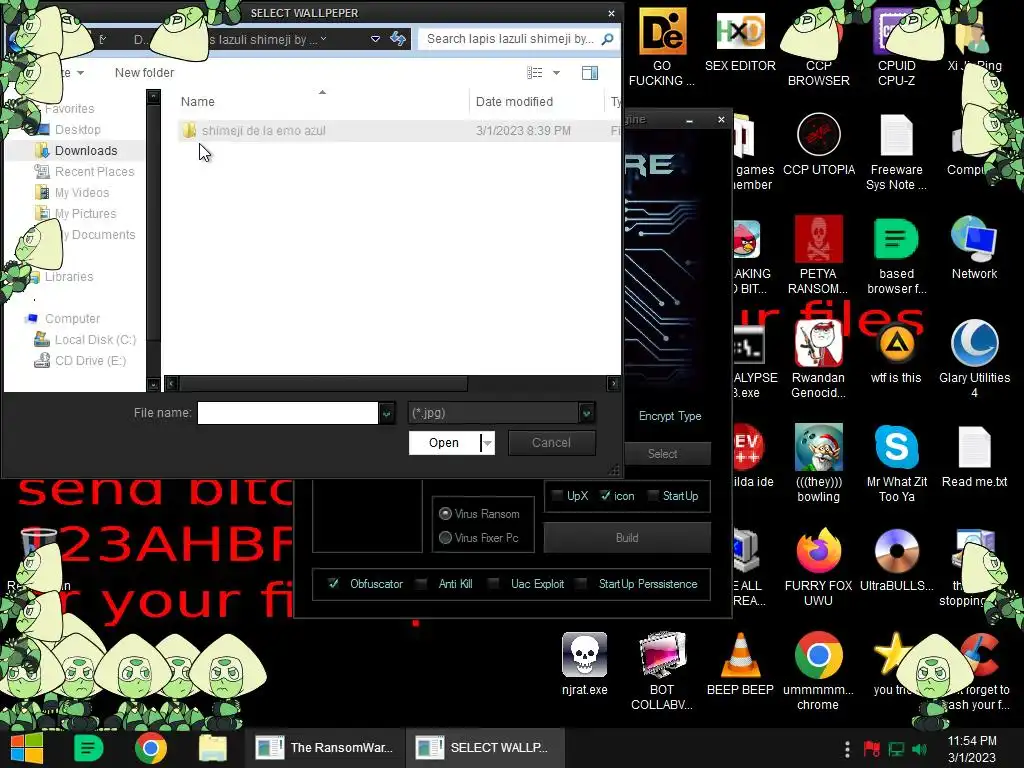Screen dimensions: 1024x768
Task: Click the Open button
Action: (x=444, y=443)
